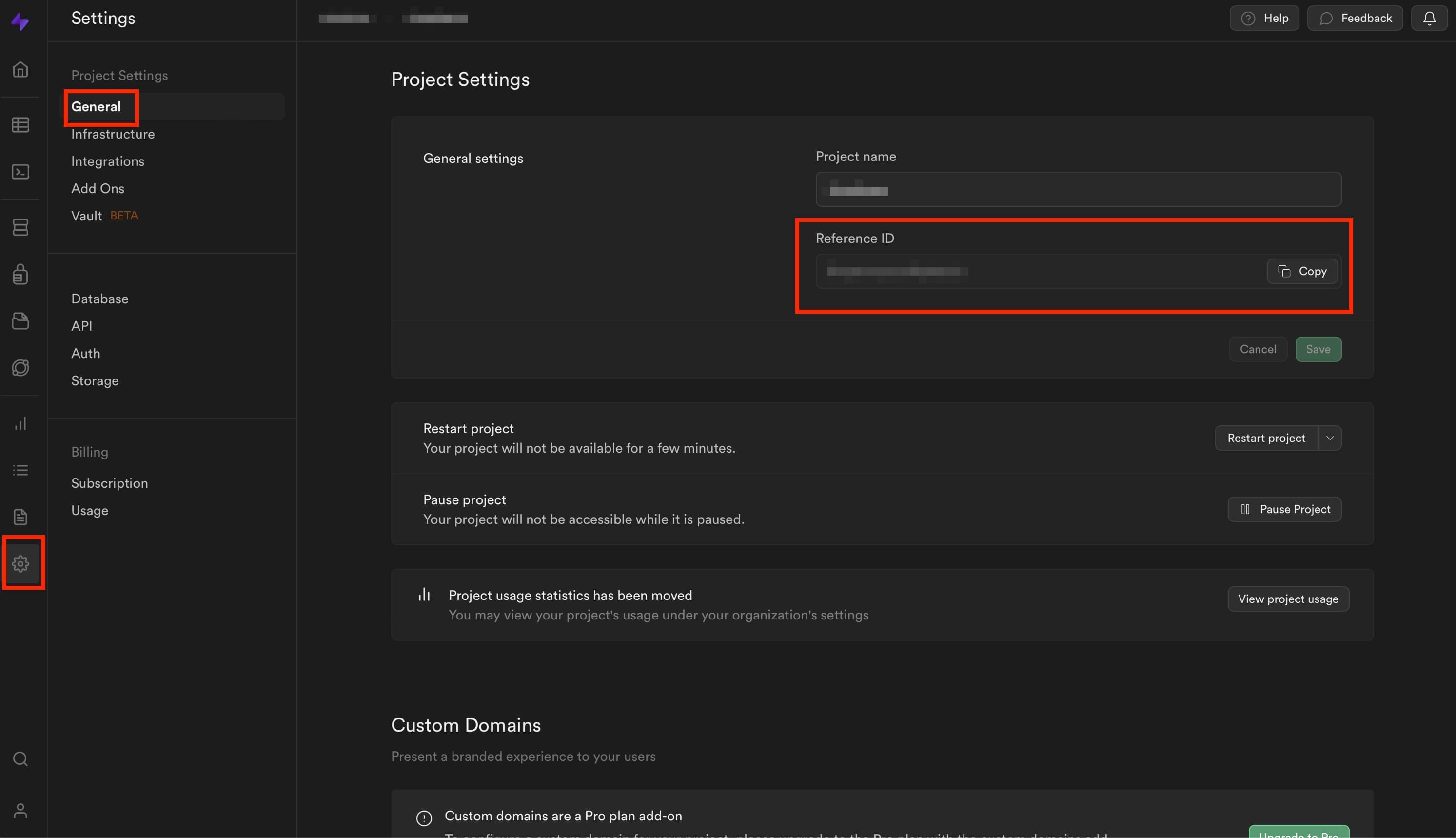This screenshot has height=838, width=1456.
Task: Open the SQL Editor terminal icon
Action: coord(20,172)
